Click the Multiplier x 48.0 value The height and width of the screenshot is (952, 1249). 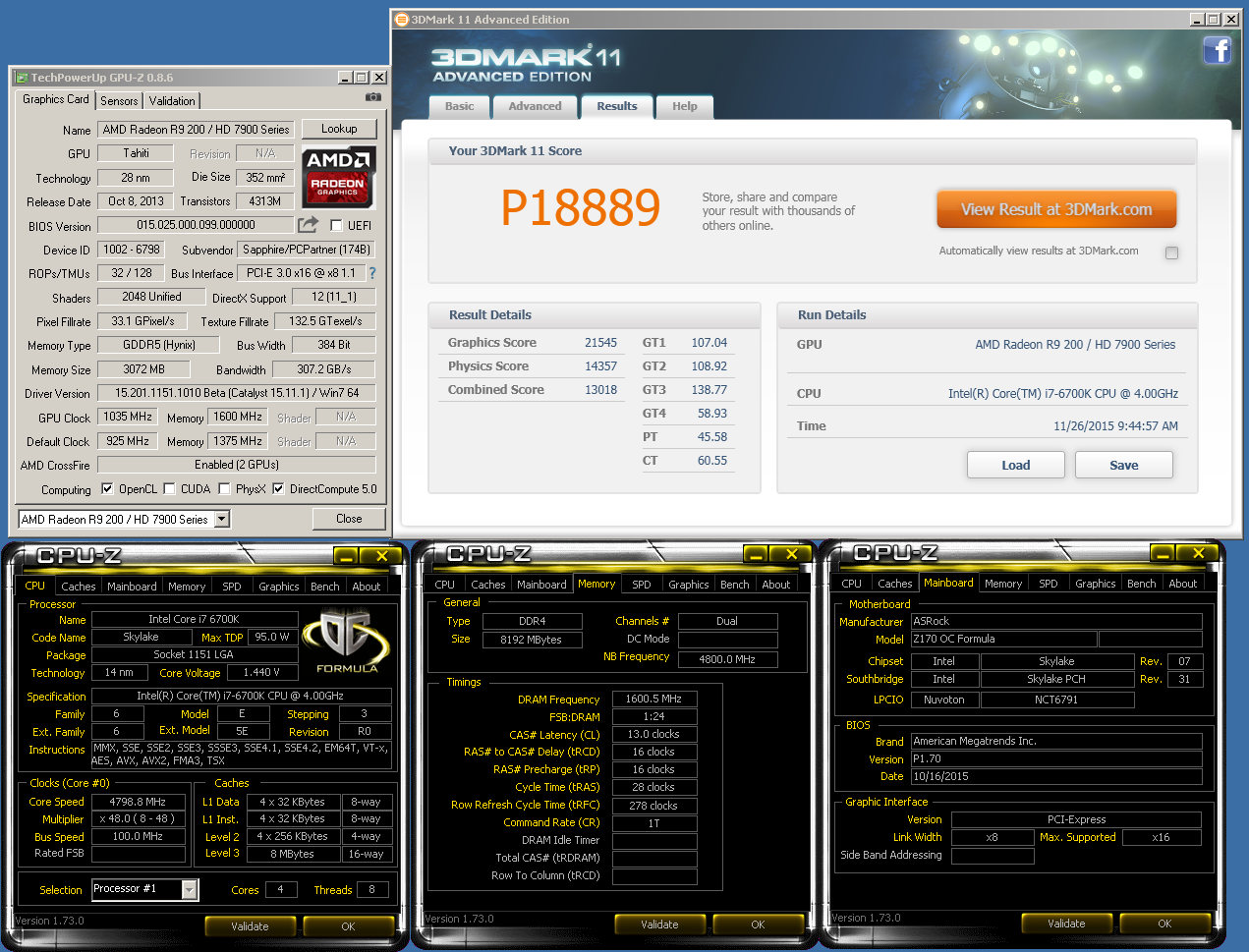[x=138, y=818]
